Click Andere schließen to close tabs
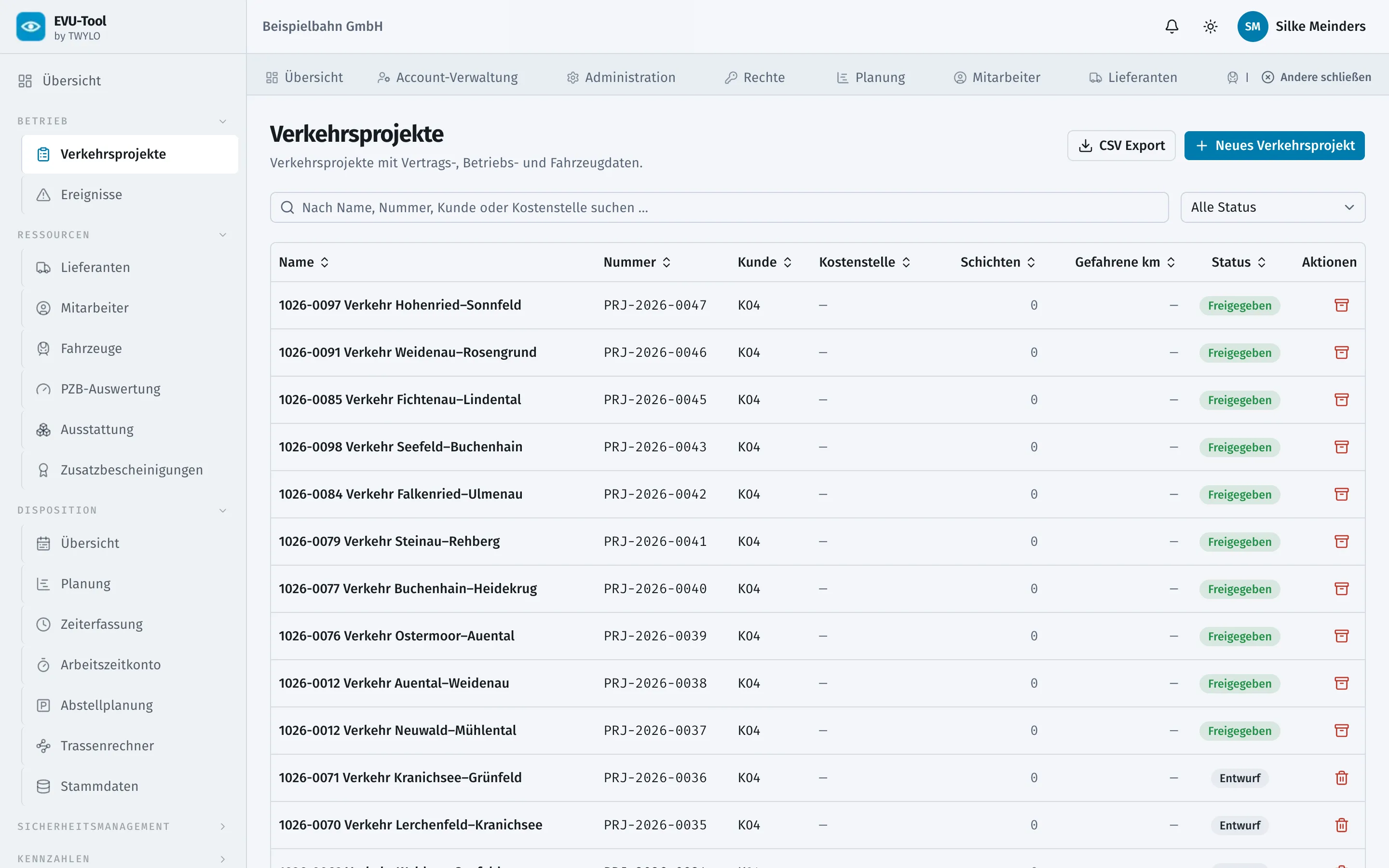This screenshot has width=1389, height=868. point(1316,78)
